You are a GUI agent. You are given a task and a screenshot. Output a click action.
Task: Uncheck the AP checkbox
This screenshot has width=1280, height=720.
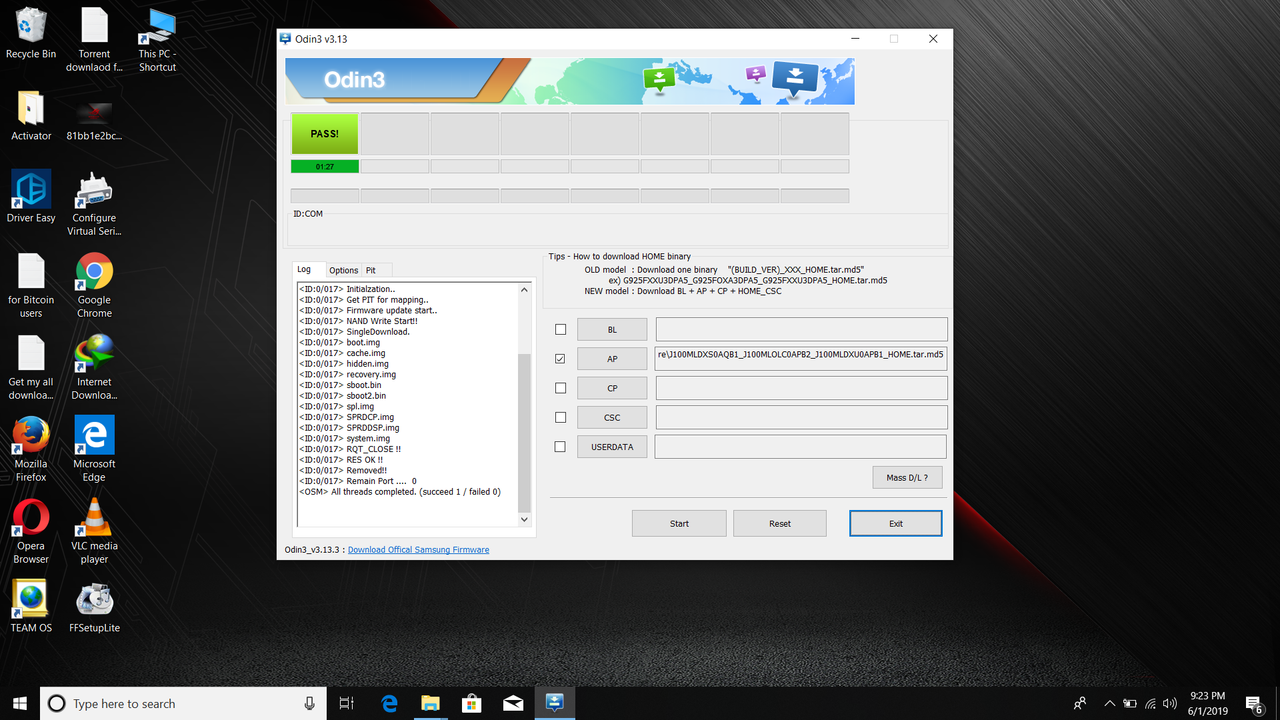pos(560,358)
